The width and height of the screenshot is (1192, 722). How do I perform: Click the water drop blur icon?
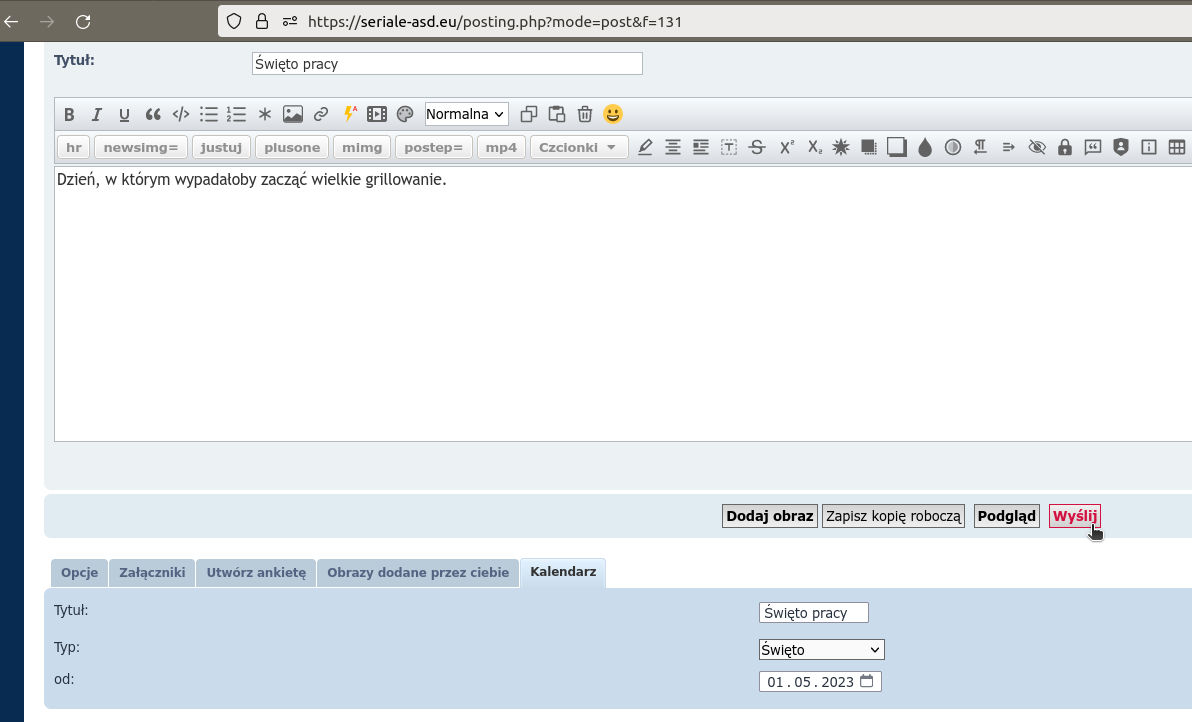click(925, 147)
